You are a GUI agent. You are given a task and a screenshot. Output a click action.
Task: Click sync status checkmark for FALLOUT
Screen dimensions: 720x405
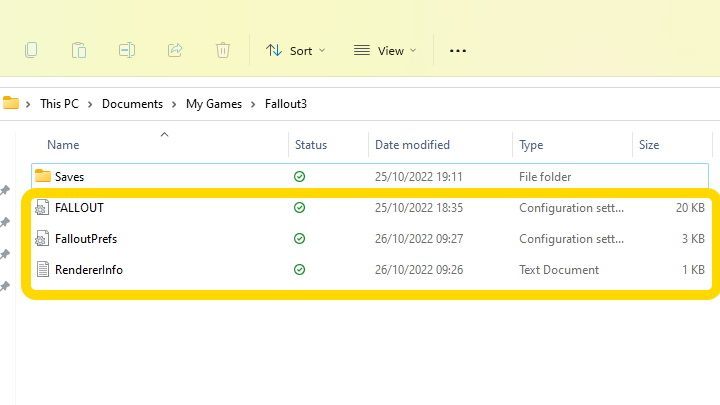pyautogui.click(x=299, y=208)
